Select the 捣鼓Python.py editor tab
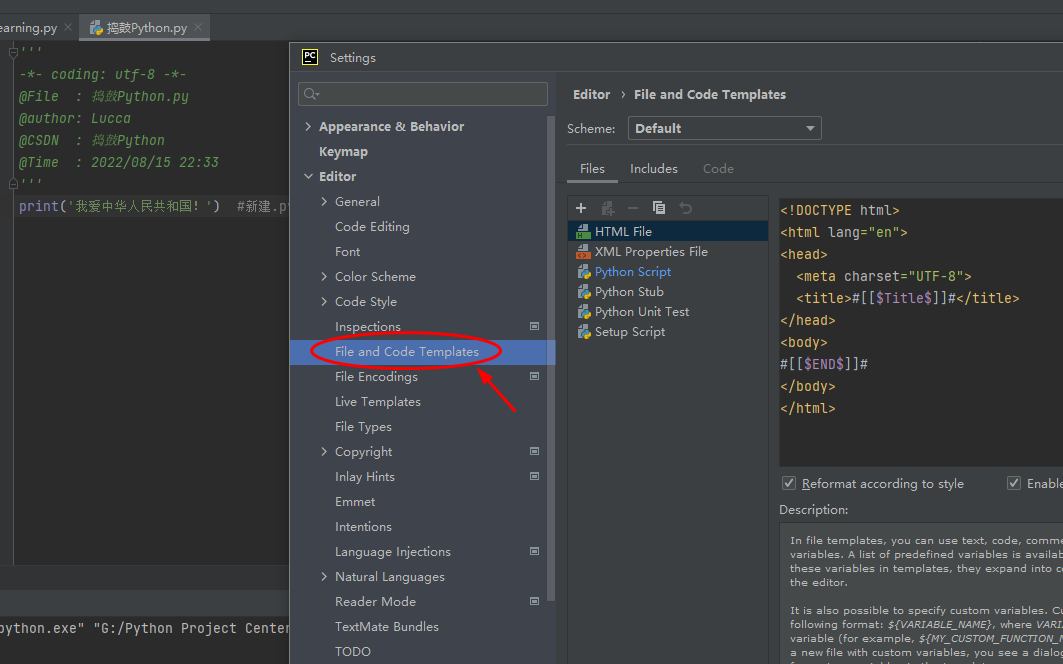 144,28
